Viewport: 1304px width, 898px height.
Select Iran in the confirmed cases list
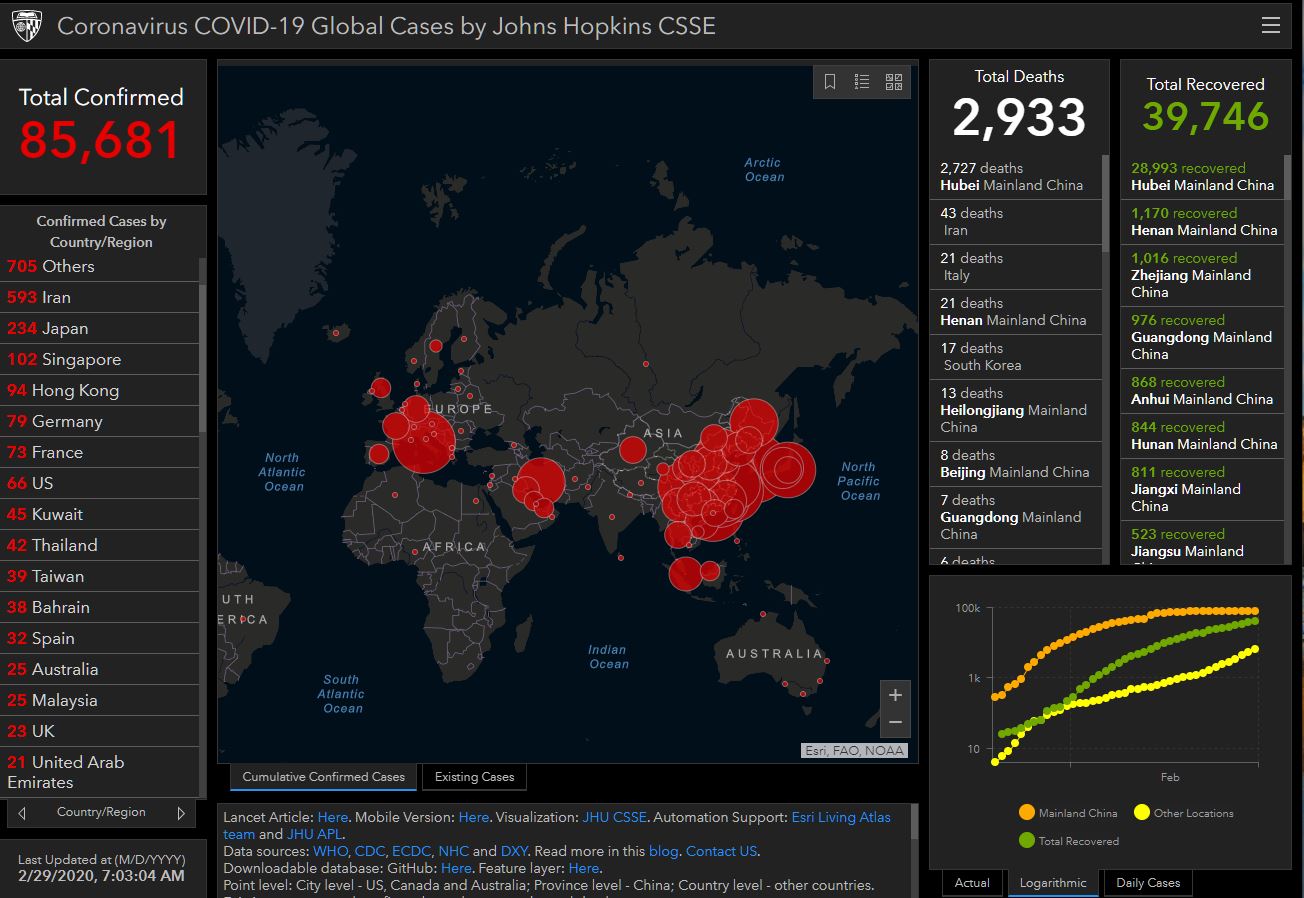(100, 297)
